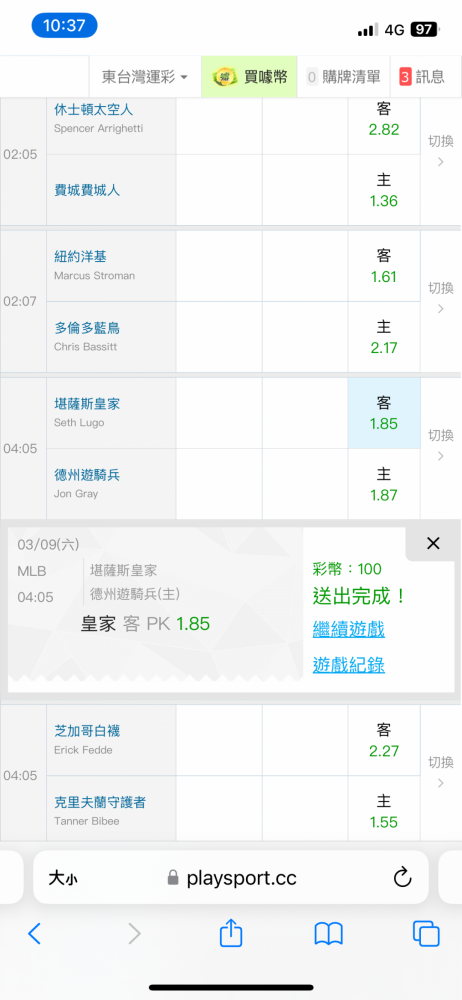Select 德州遊騎兵 主 1.87 odds

click(x=384, y=485)
